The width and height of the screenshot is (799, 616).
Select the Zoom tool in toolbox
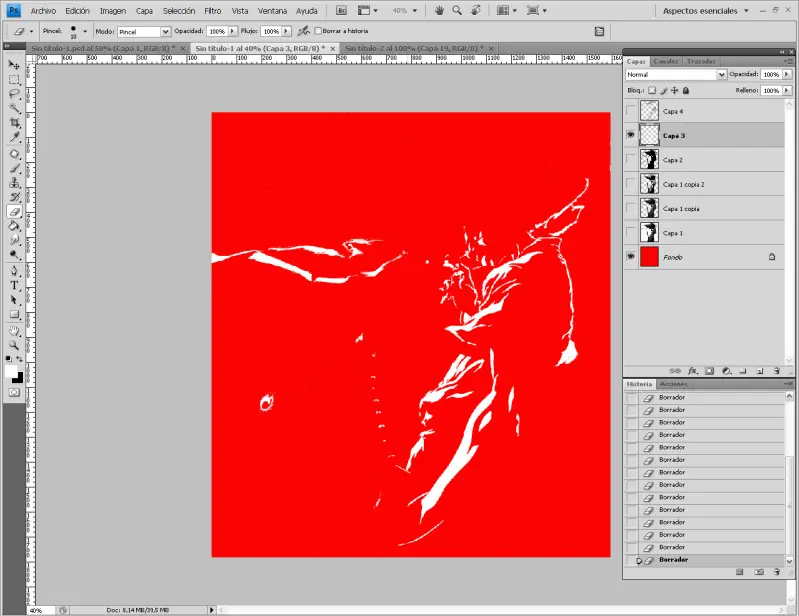pyautogui.click(x=14, y=345)
